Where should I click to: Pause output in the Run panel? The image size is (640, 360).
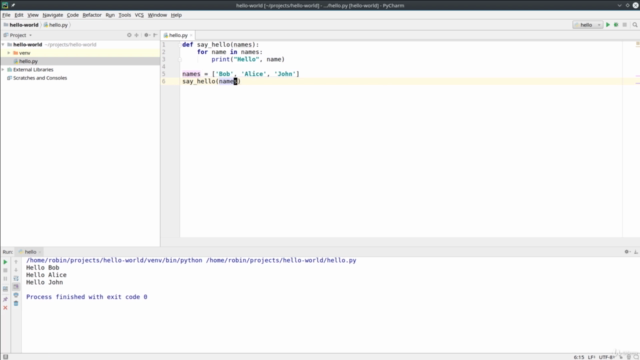click(x=5, y=279)
